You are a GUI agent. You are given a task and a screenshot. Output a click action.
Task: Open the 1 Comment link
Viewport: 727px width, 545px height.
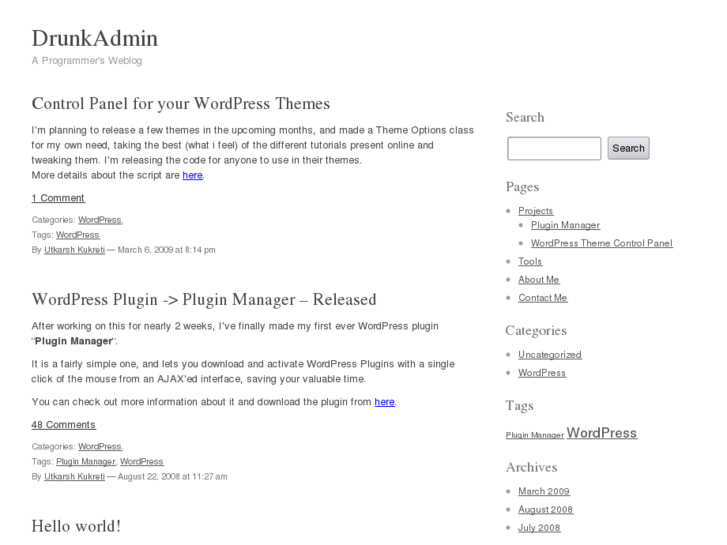tap(58, 198)
